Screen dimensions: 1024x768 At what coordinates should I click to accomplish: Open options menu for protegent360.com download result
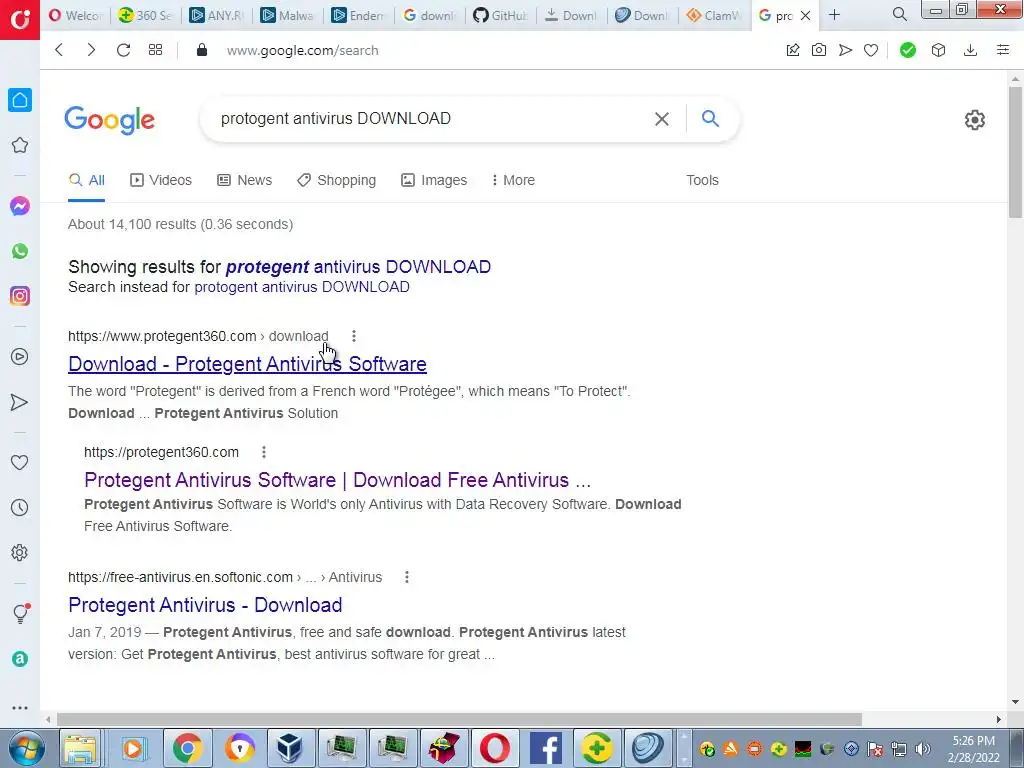[x=354, y=336]
